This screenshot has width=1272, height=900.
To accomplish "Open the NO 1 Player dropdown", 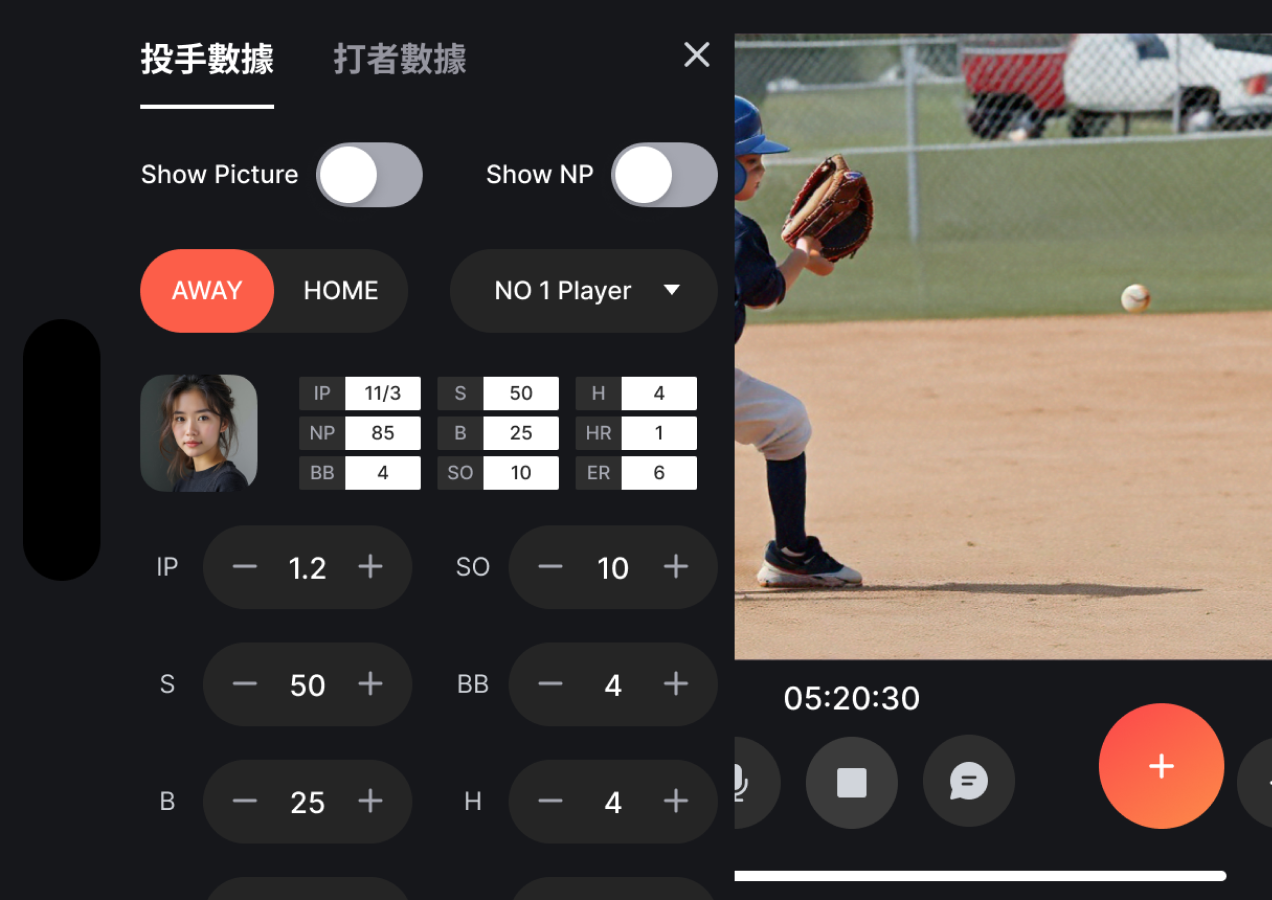I will (584, 291).
